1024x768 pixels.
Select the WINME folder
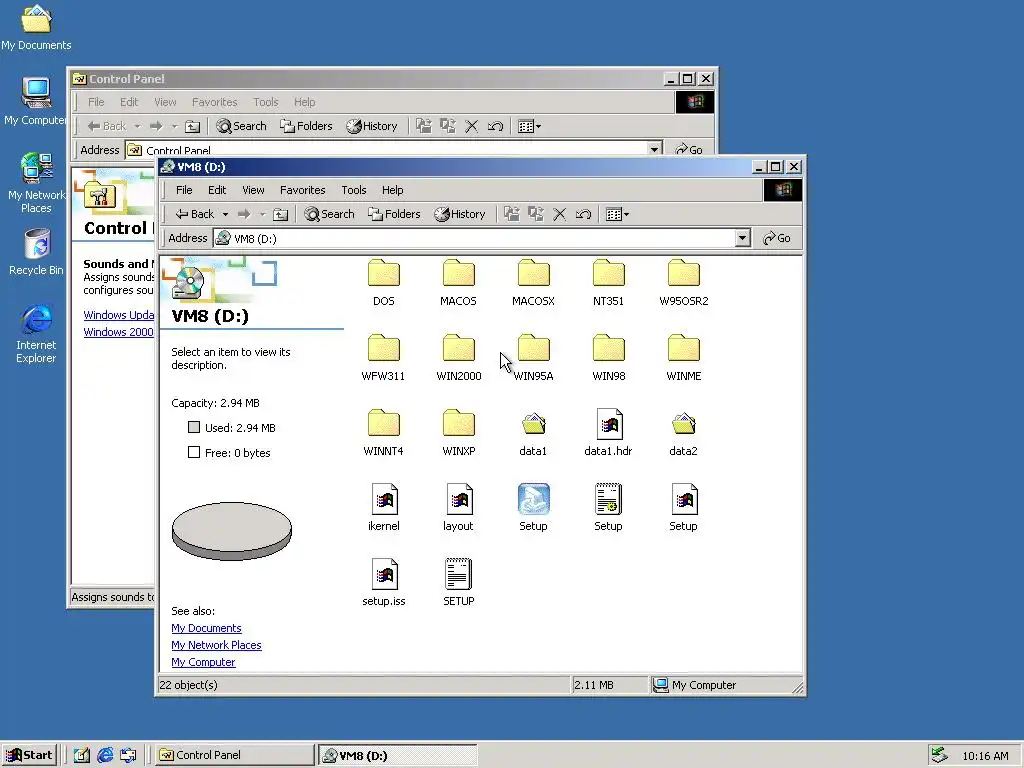coord(684,357)
